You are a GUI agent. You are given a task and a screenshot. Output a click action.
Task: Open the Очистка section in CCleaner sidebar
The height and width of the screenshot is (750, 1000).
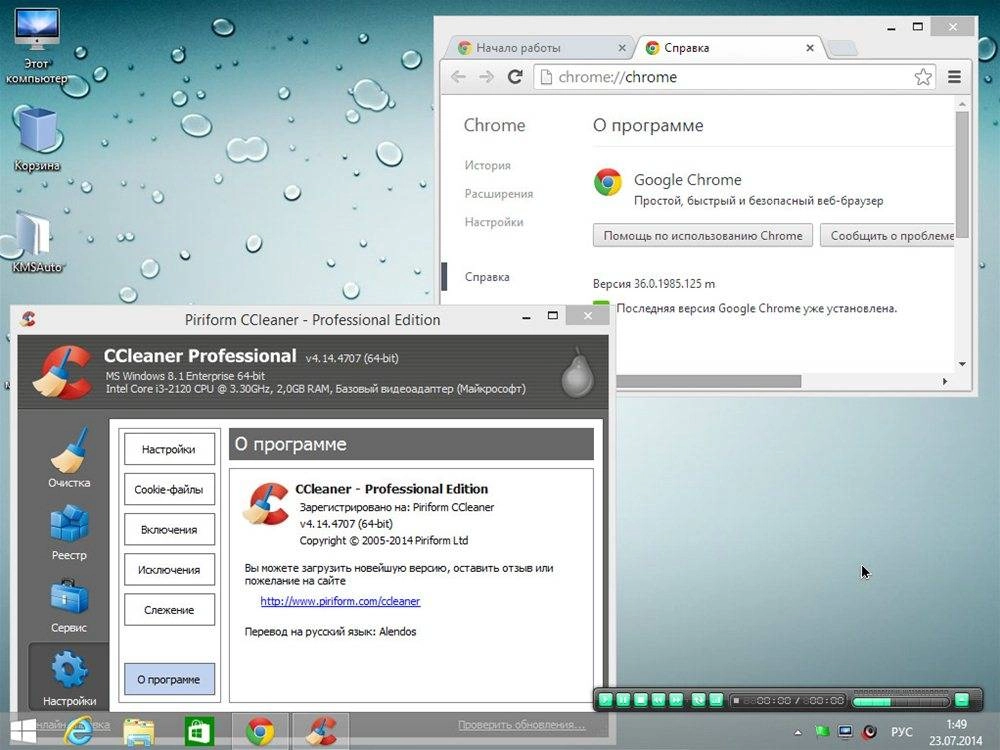coord(69,458)
